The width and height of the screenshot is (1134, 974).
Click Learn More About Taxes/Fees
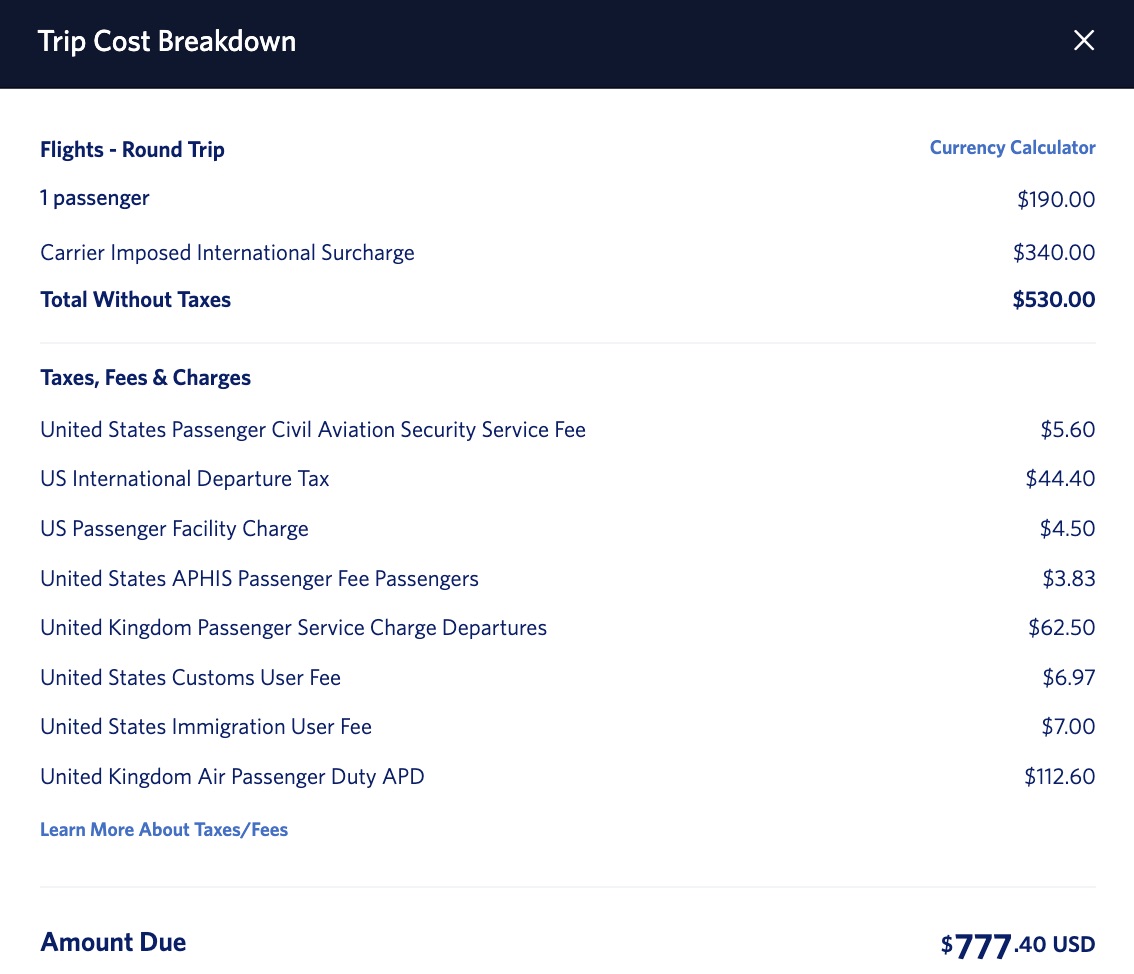pos(164,829)
